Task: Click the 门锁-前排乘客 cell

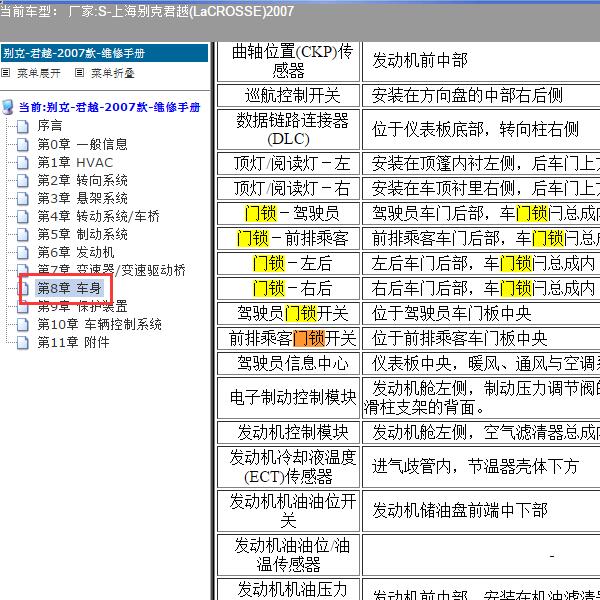Action: click(289, 238)
